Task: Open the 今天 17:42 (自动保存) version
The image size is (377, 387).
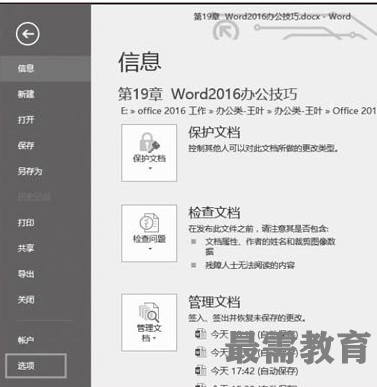Action: [254, 370]
